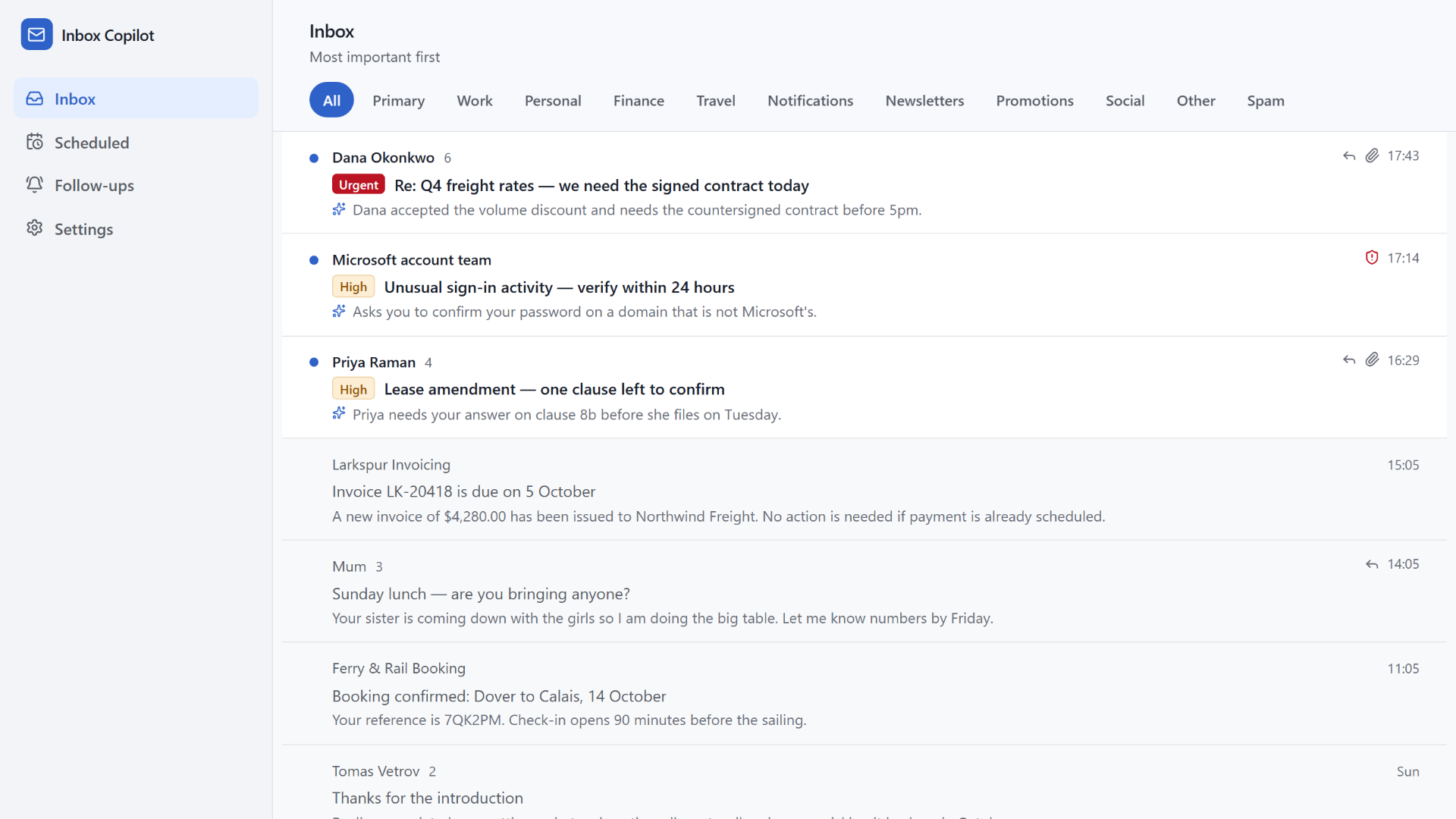The height and width of the screenshot is (819, 1456).
Task: Open 'Invoice LK-20418 is due on 5 October'
Action: coord(463,491)
